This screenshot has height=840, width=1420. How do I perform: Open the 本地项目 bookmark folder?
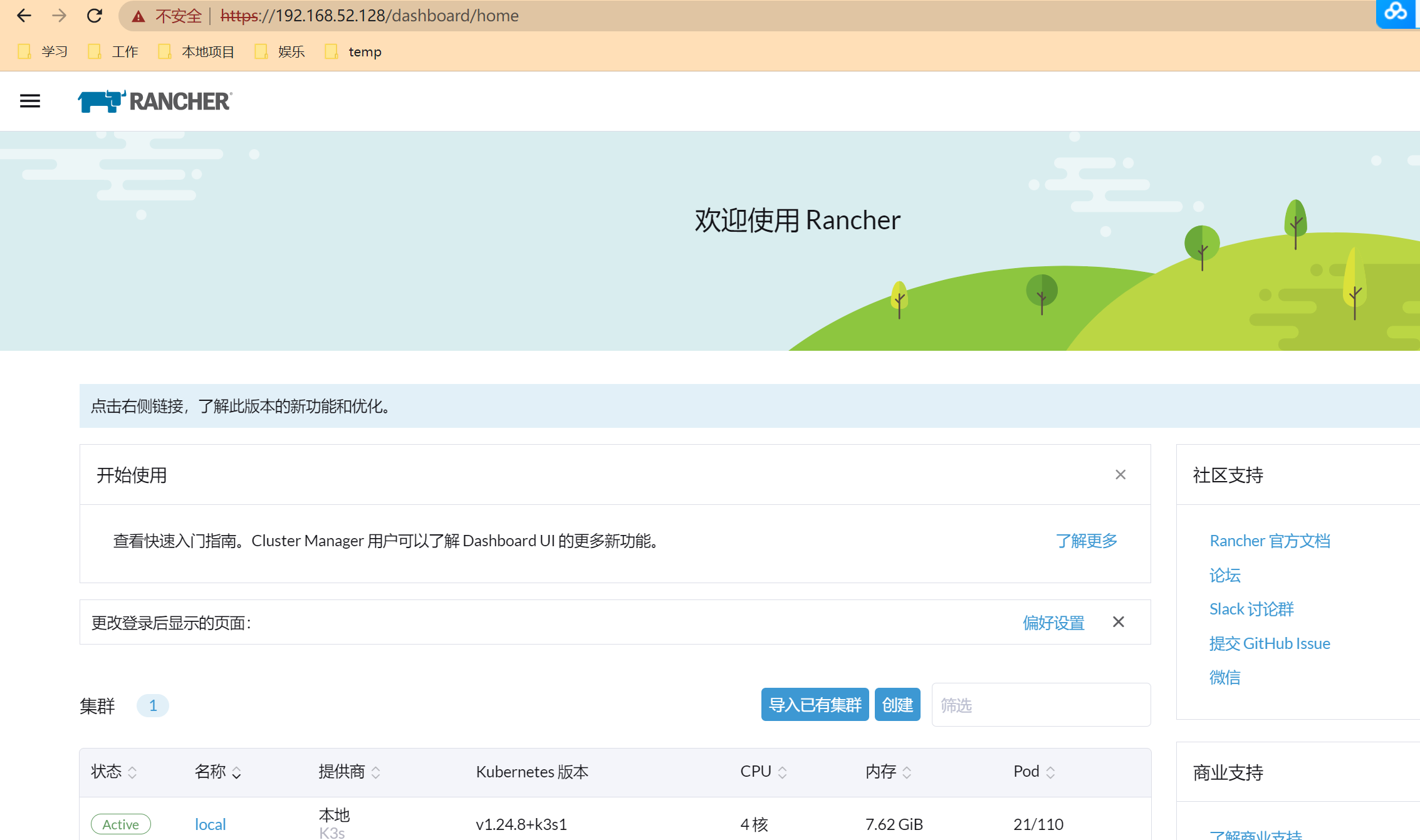196,51
